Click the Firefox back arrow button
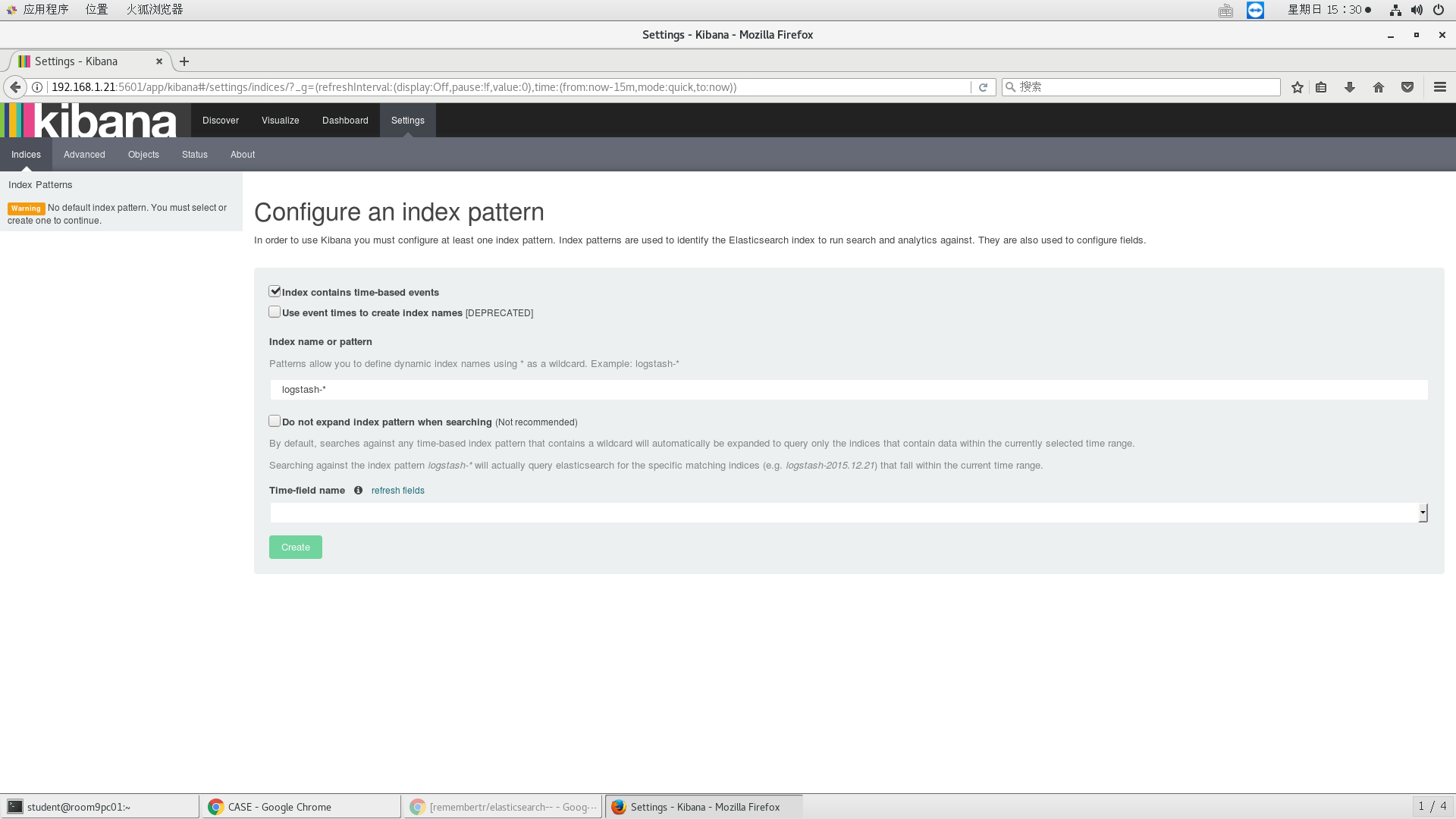The width and height of the screenshot is (1456, 819). 15,87
